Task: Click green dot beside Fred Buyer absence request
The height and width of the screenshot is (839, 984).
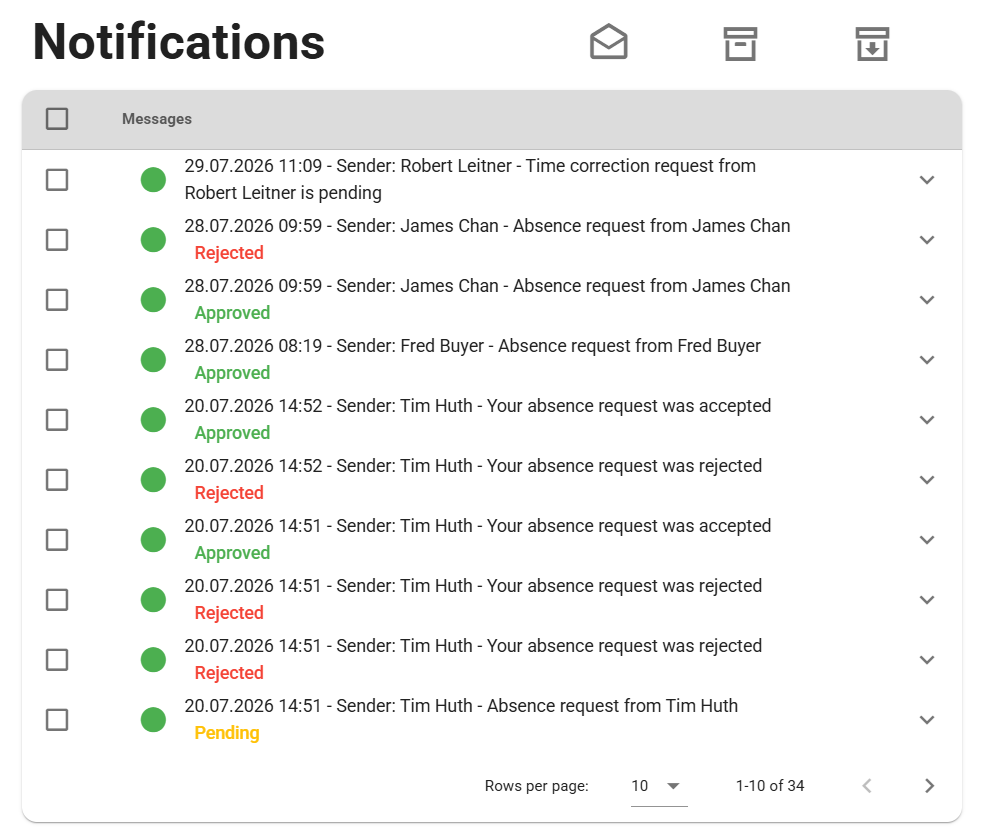Action: (153, 360)
